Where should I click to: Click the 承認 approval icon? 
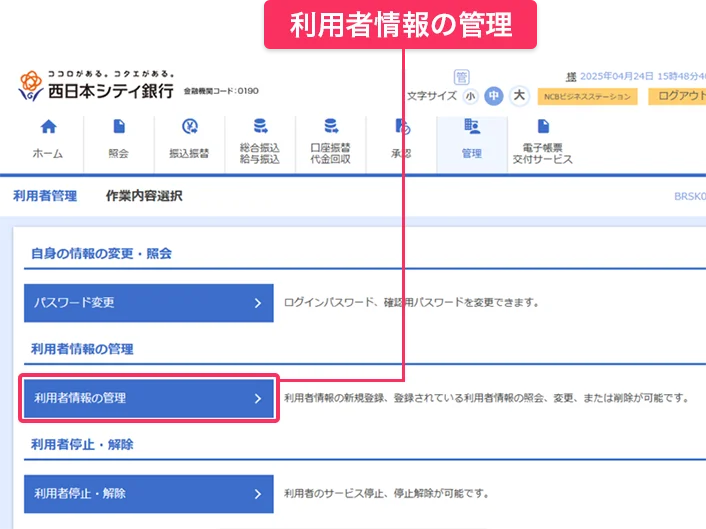tap(403, 127)
